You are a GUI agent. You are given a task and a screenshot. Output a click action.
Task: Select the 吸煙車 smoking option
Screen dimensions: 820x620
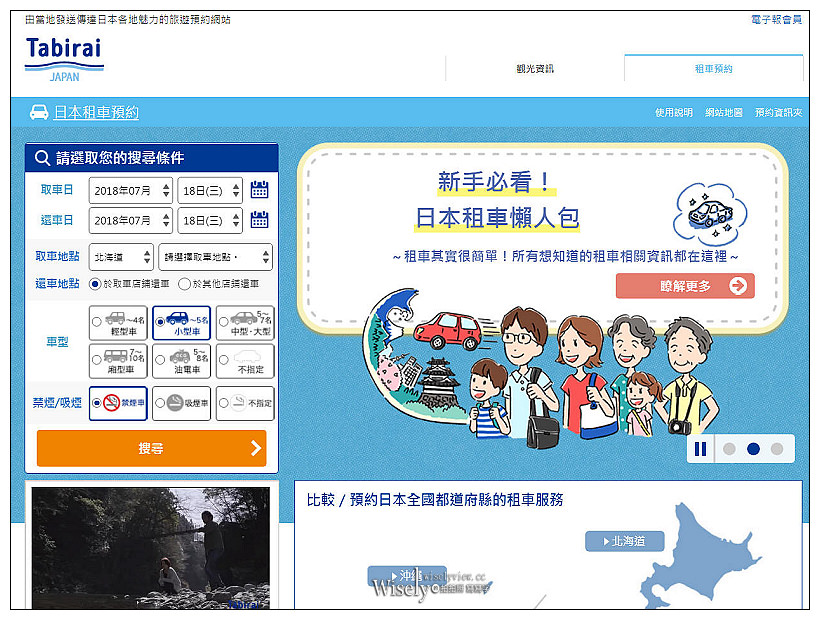(181, 402)
